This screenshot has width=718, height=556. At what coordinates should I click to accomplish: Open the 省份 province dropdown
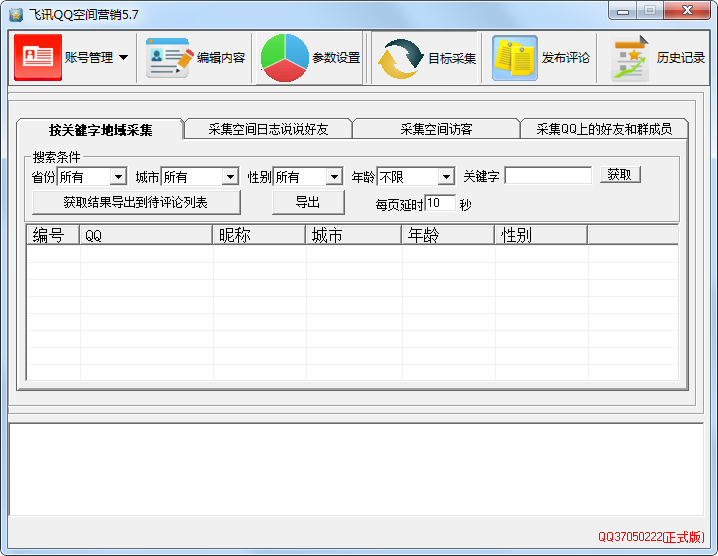[118, 177]
